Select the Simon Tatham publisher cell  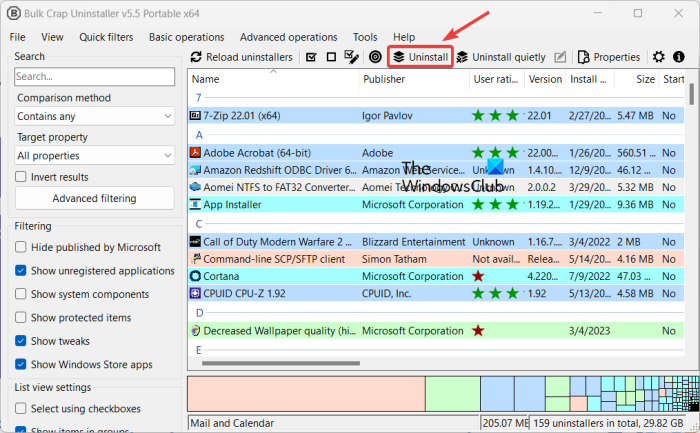[x=394, y=259]
